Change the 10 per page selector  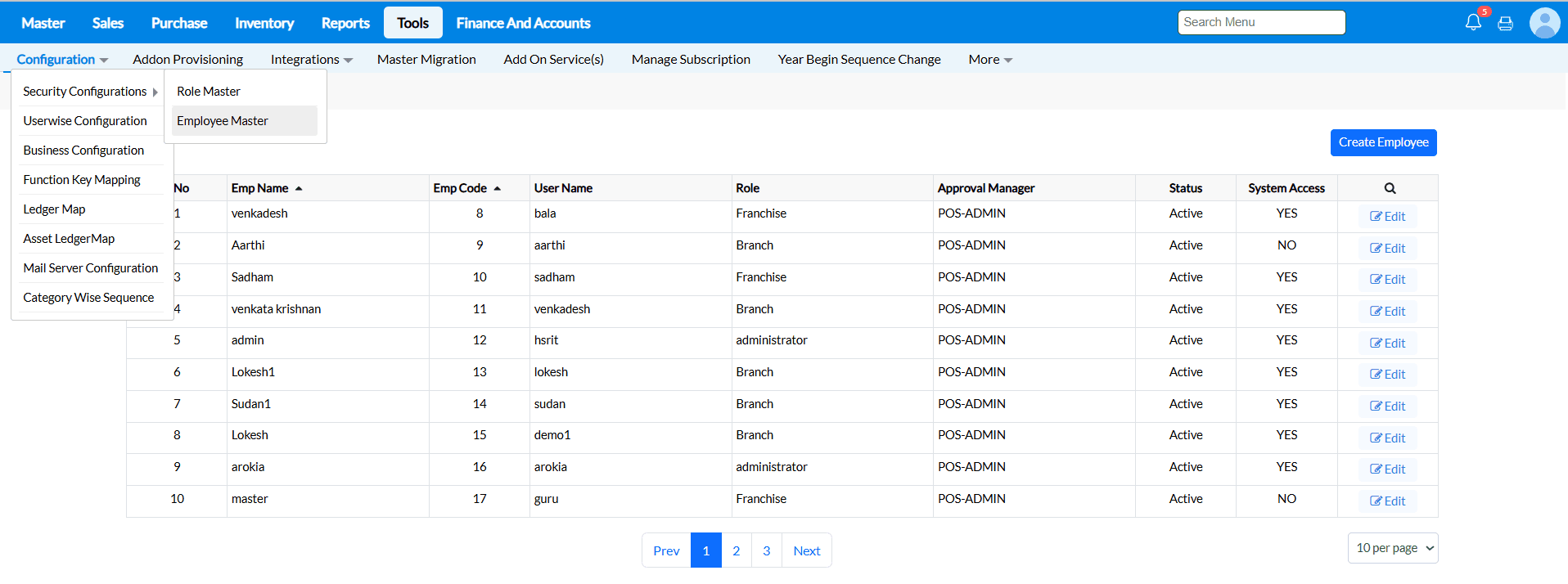1392,548
